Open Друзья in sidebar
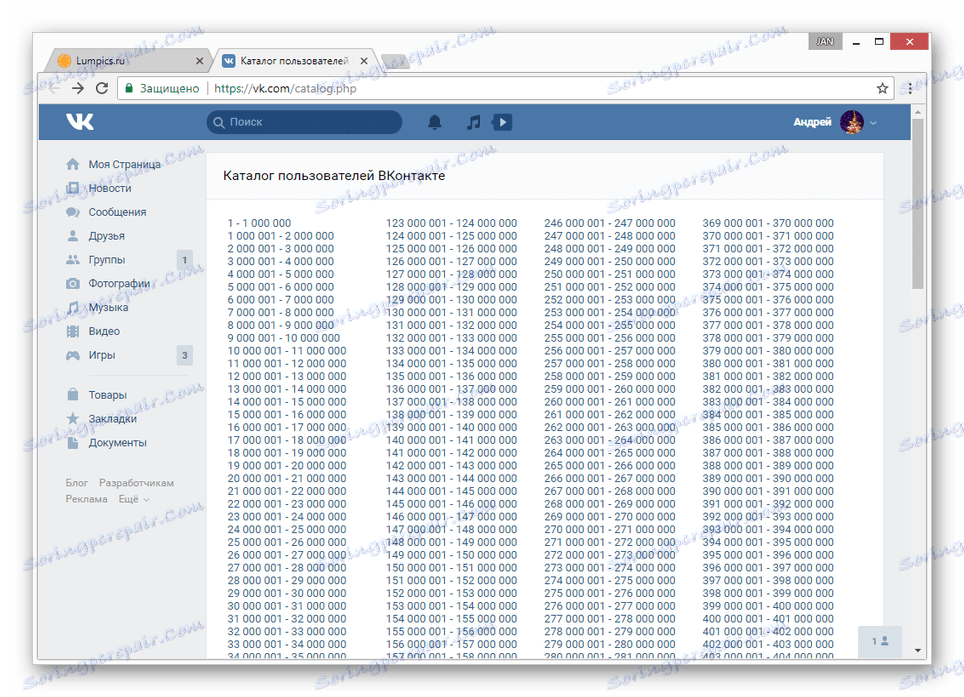The height and width of the screenshot is (697, 964). coord(106,236)
